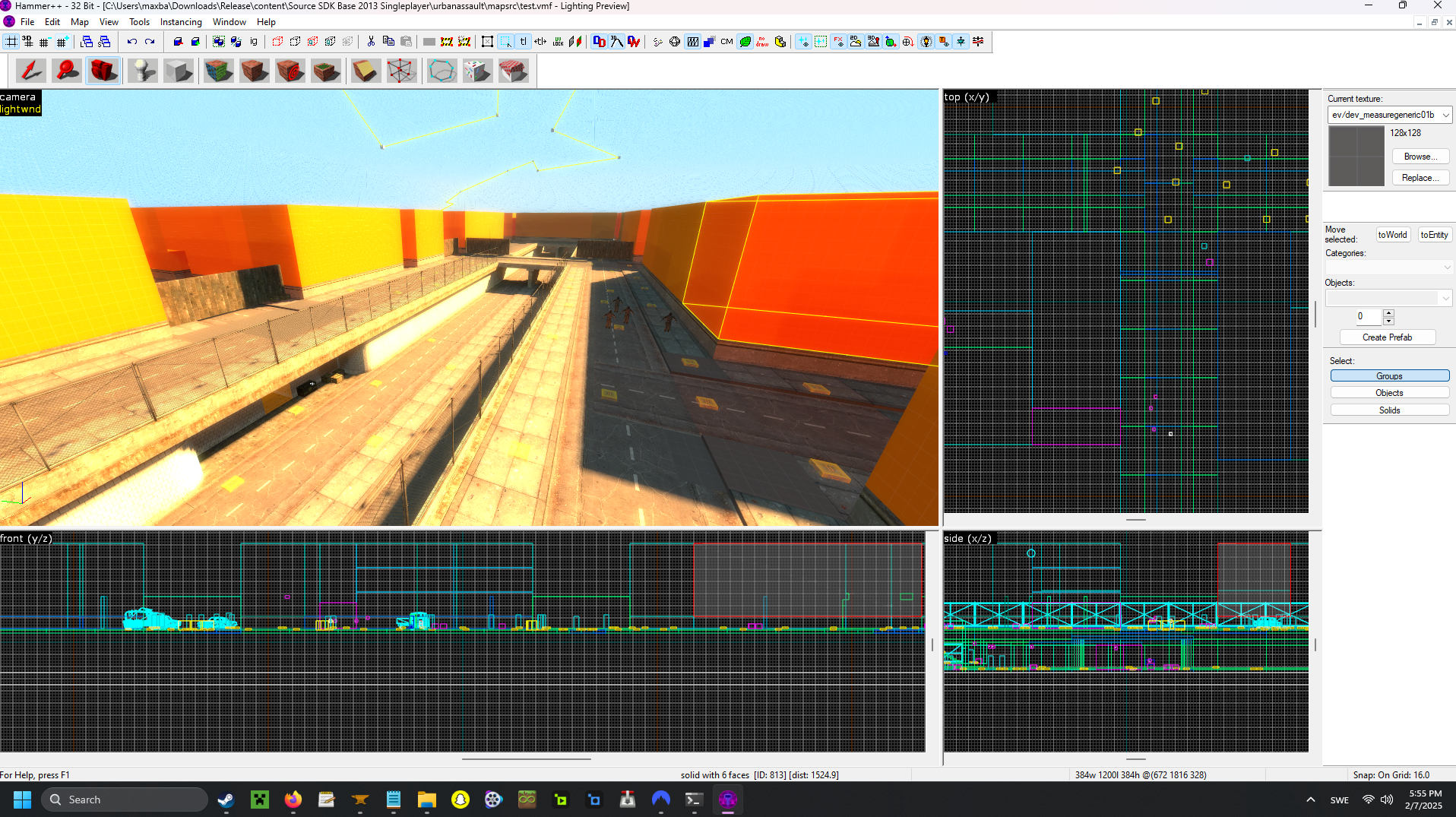Toggle the CM toolbar button
The width and height of the screenshot is (1456, 817).
click(726, 42)
